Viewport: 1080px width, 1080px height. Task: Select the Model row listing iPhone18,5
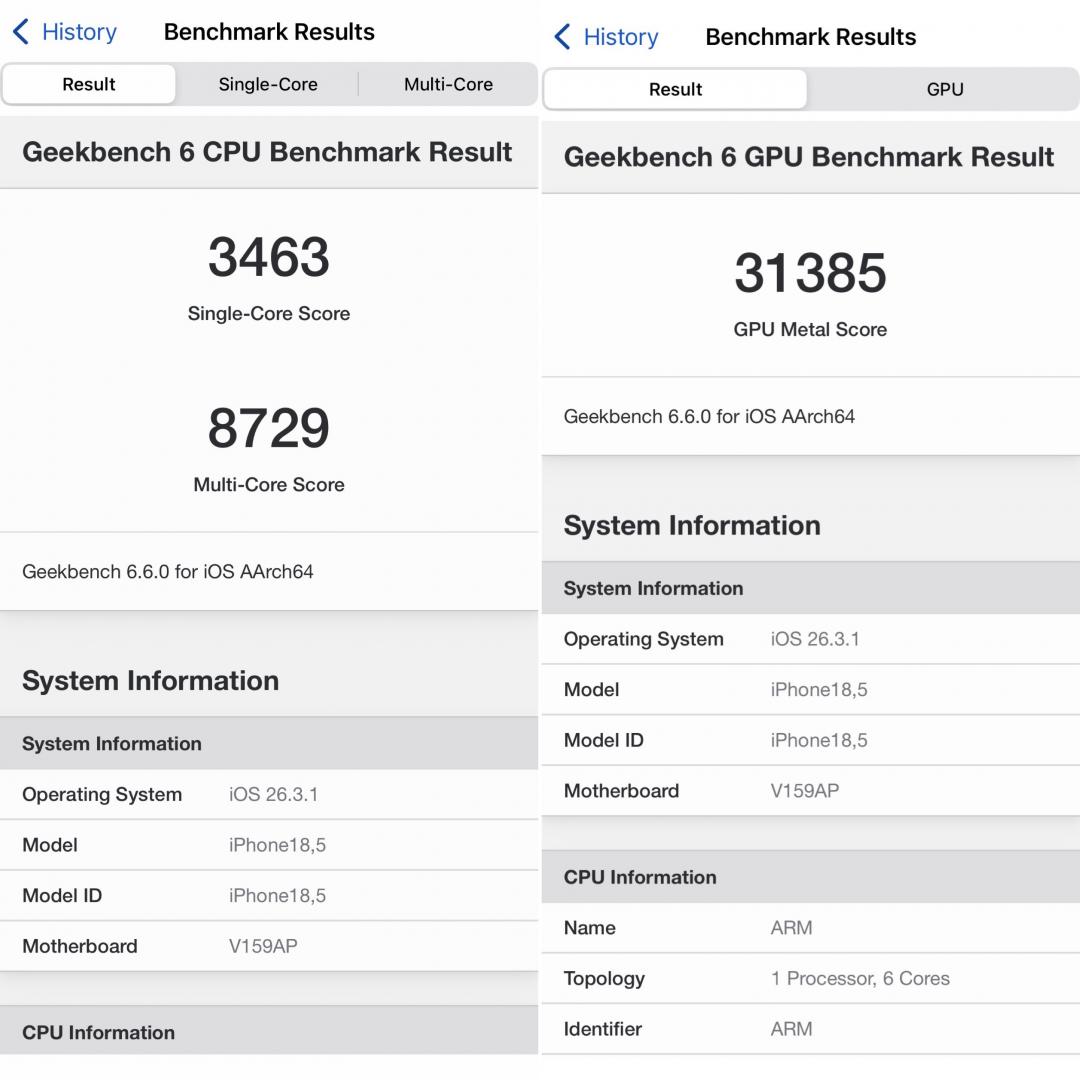click(x=270, y=845)
